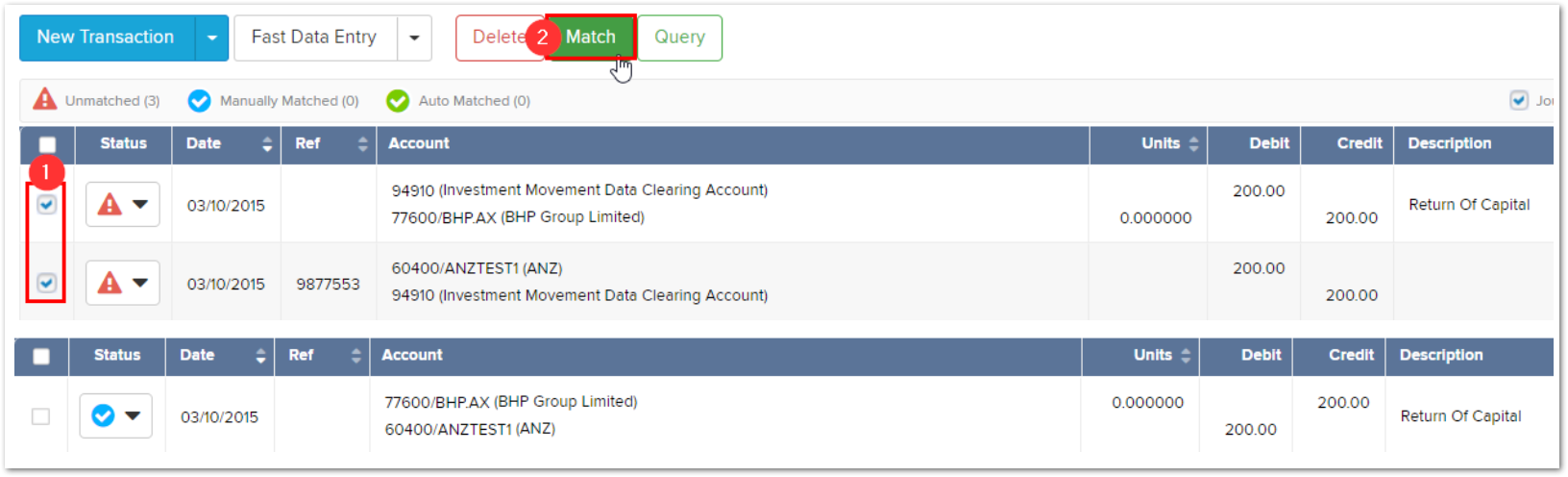Click the Unmatched red warning triangle icon
Image resolution: width=1568 pixels, height=477 pixels.
pos(44,100)
